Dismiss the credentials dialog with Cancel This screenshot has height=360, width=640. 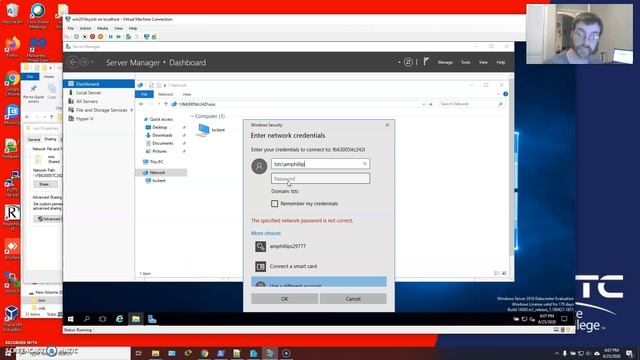pos(353,299)
